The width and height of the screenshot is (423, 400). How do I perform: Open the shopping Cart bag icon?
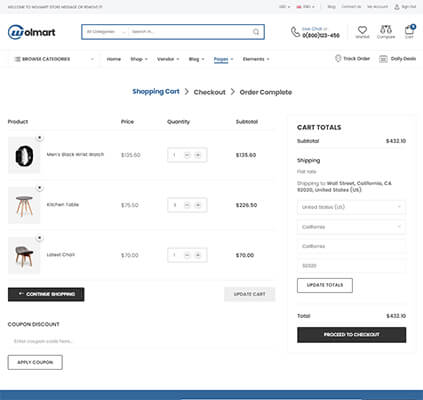coord(409,30)
